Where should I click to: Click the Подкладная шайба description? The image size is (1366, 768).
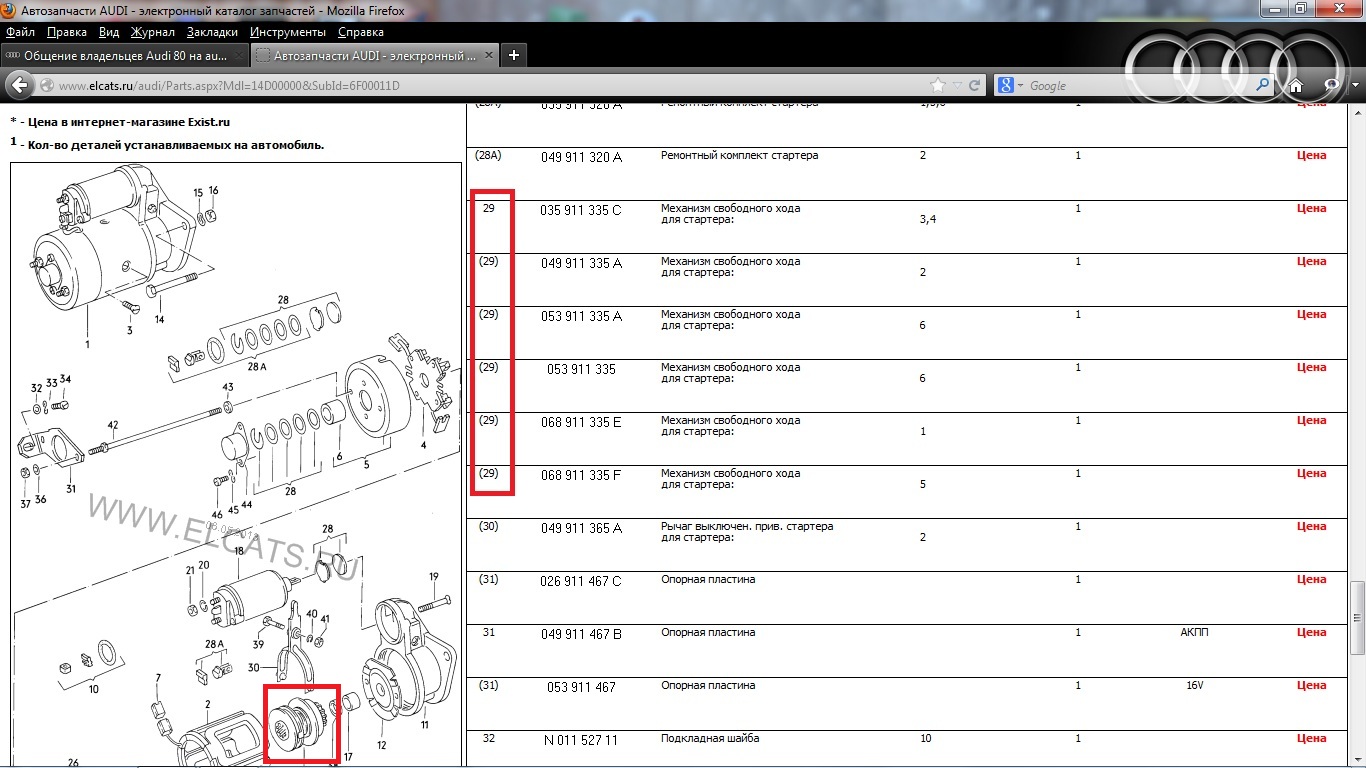710,739
